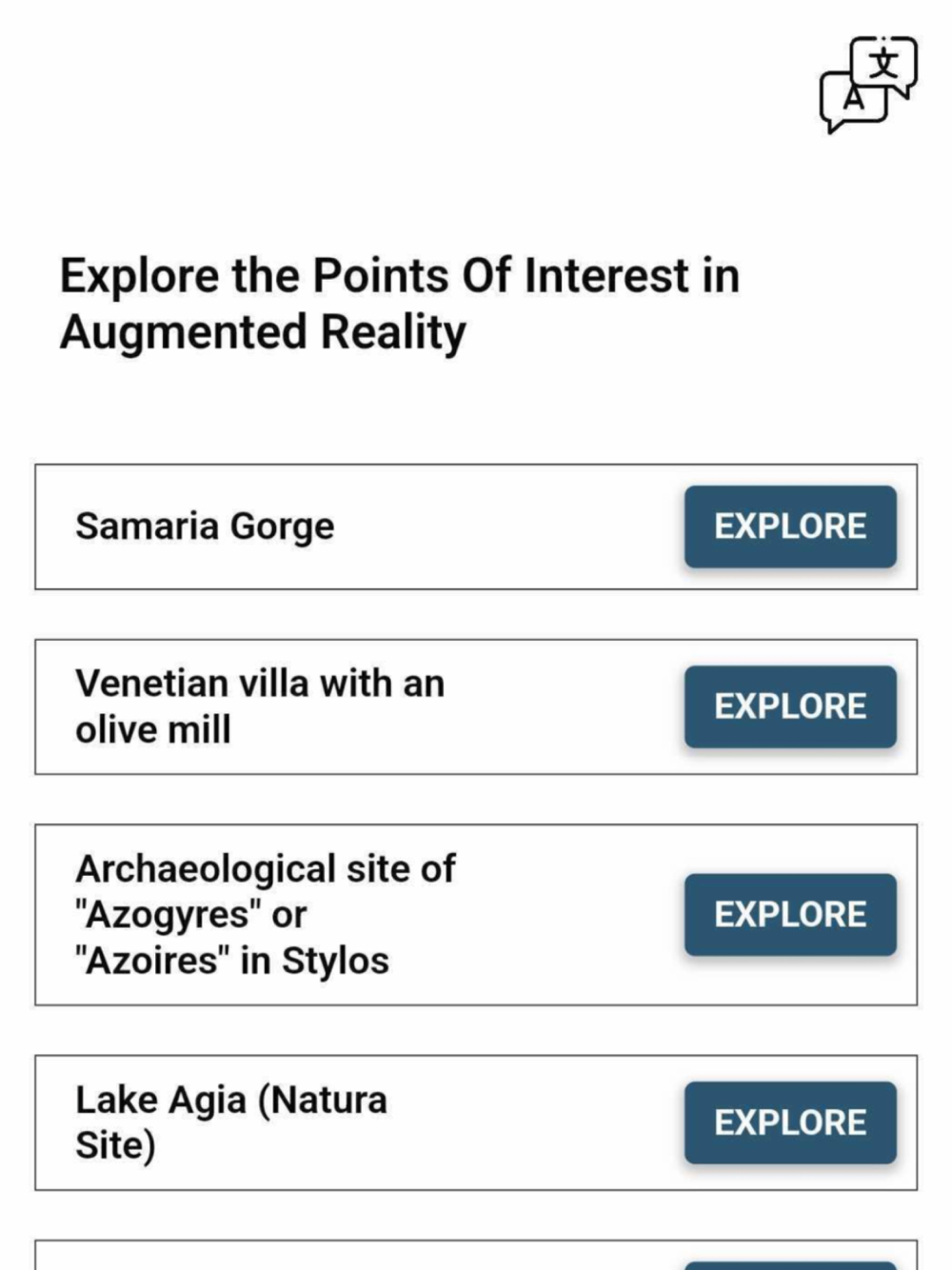Tap the 'Lake Agia (Natura' text line
This screenshot has height=1270, width=952.
click(x=231, y=1100)
